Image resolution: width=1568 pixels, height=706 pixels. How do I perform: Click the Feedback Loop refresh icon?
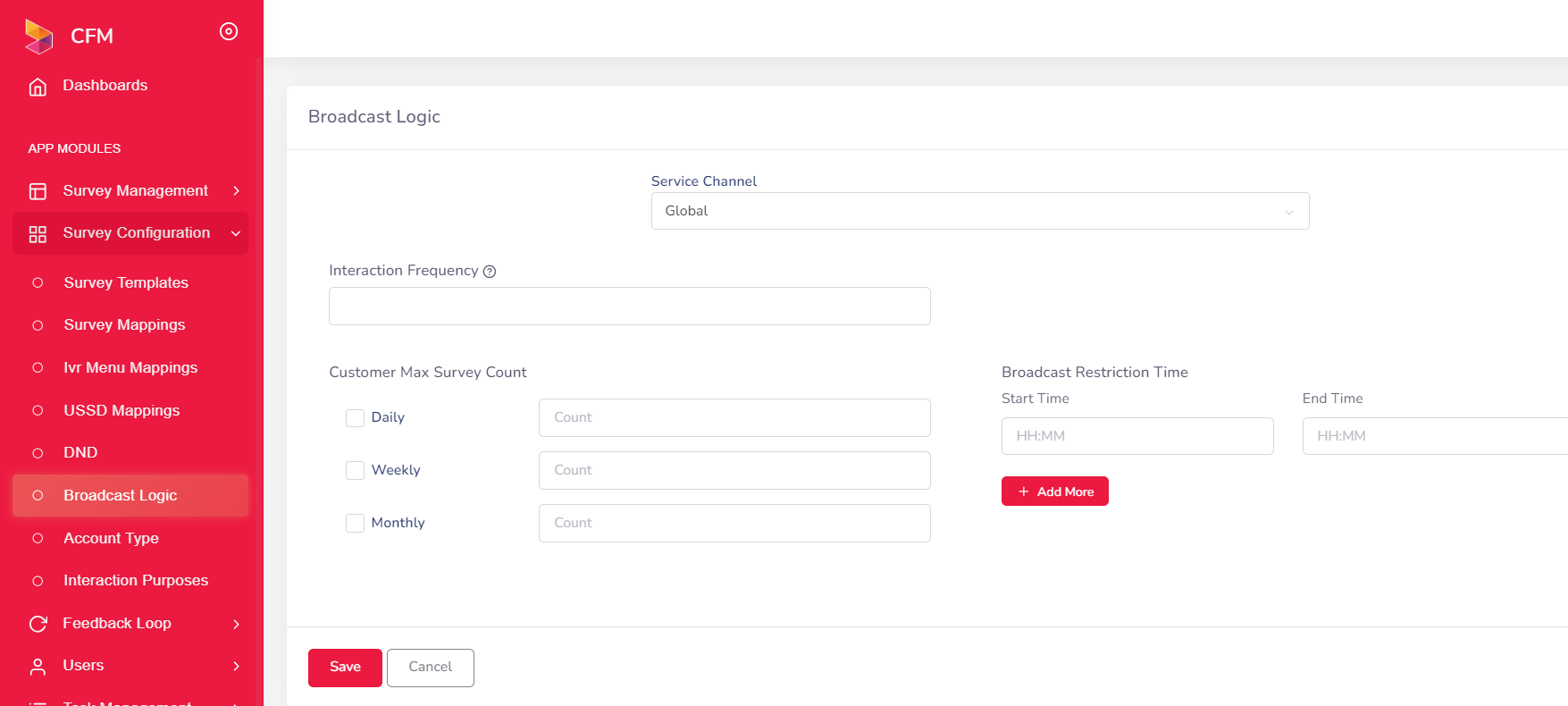coord(38,624)
